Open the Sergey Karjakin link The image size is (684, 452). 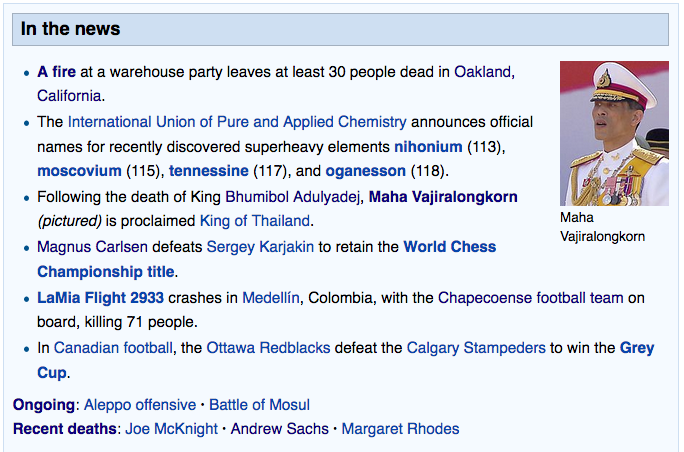pos(260,247)
